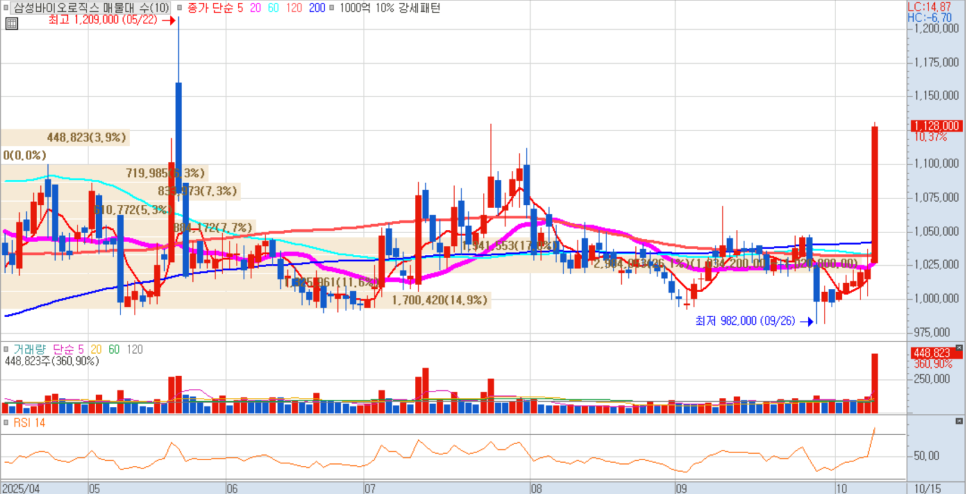The width and height of the screenshot is (966, 494).
Task: Click the 06 month marker on time axis
Action: click(x=233, y=488)
